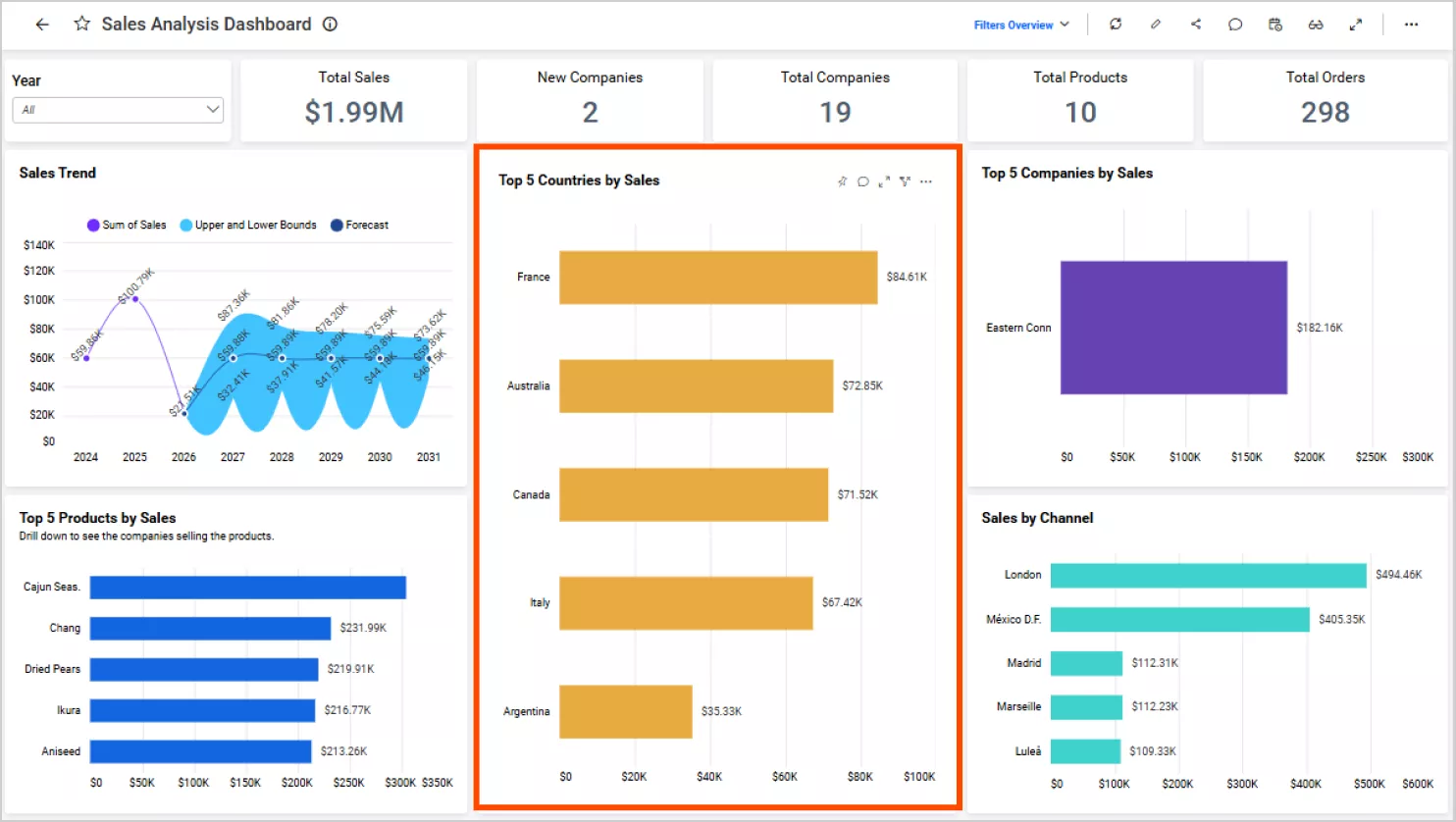
Task: Toggle Upper and Lower Bounds legend item
Action: pos(248,225)
